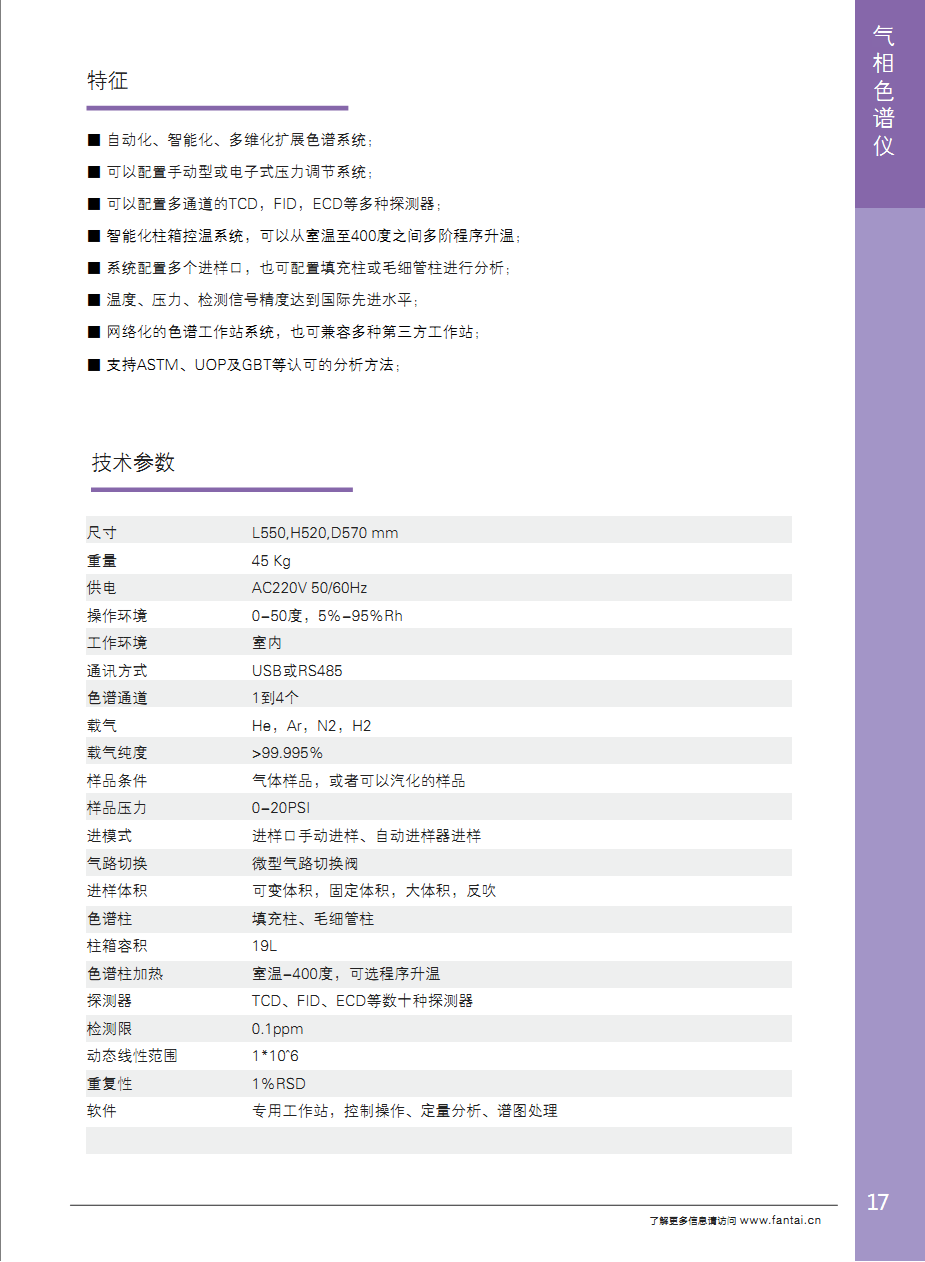Click the value L550,H520,D570 mm
The image size is (925, 1262).
(x=324, y=533)
